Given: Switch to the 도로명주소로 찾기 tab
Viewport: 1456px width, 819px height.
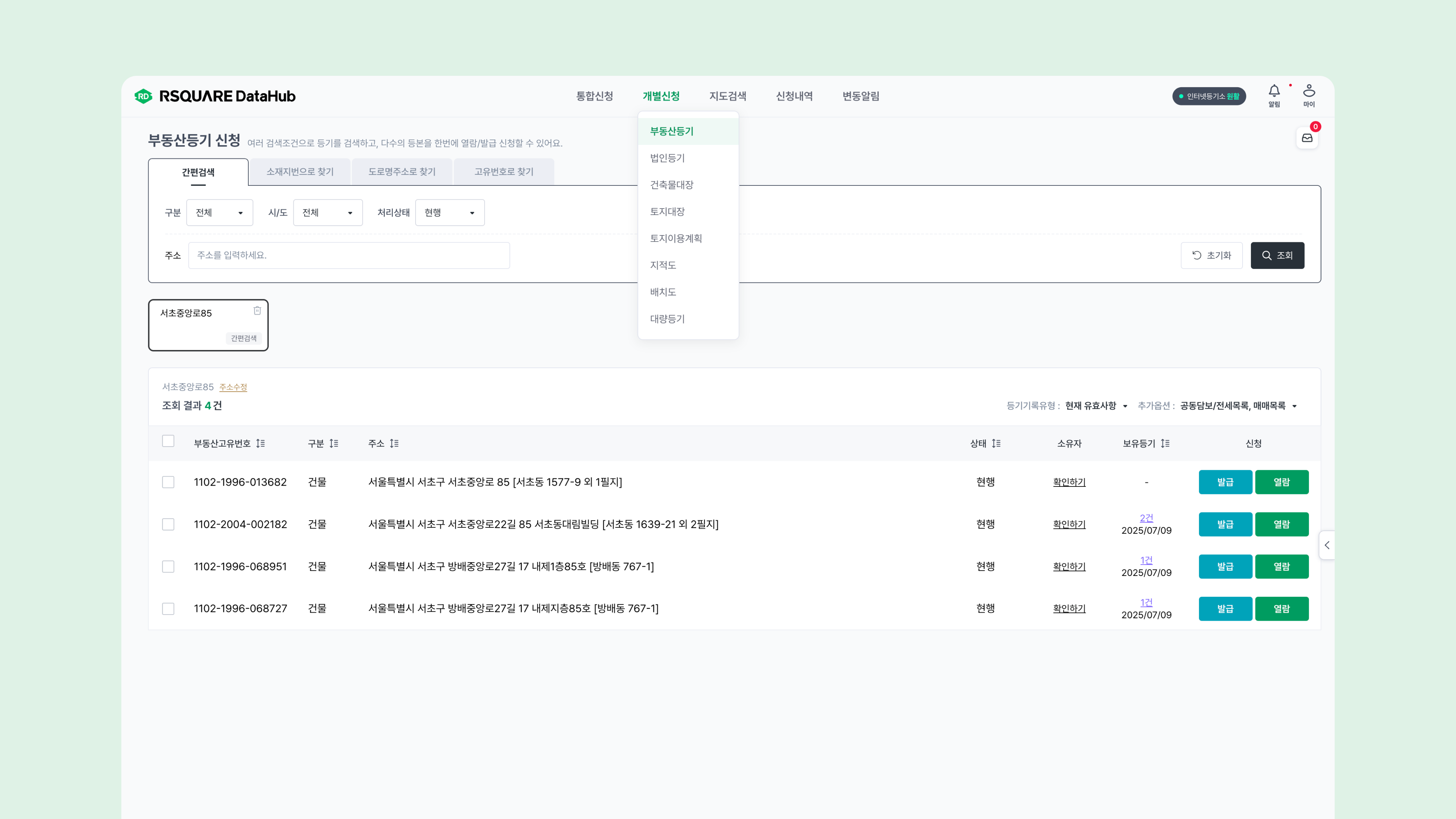Looking at the screenshot, I should pos(402,172).
